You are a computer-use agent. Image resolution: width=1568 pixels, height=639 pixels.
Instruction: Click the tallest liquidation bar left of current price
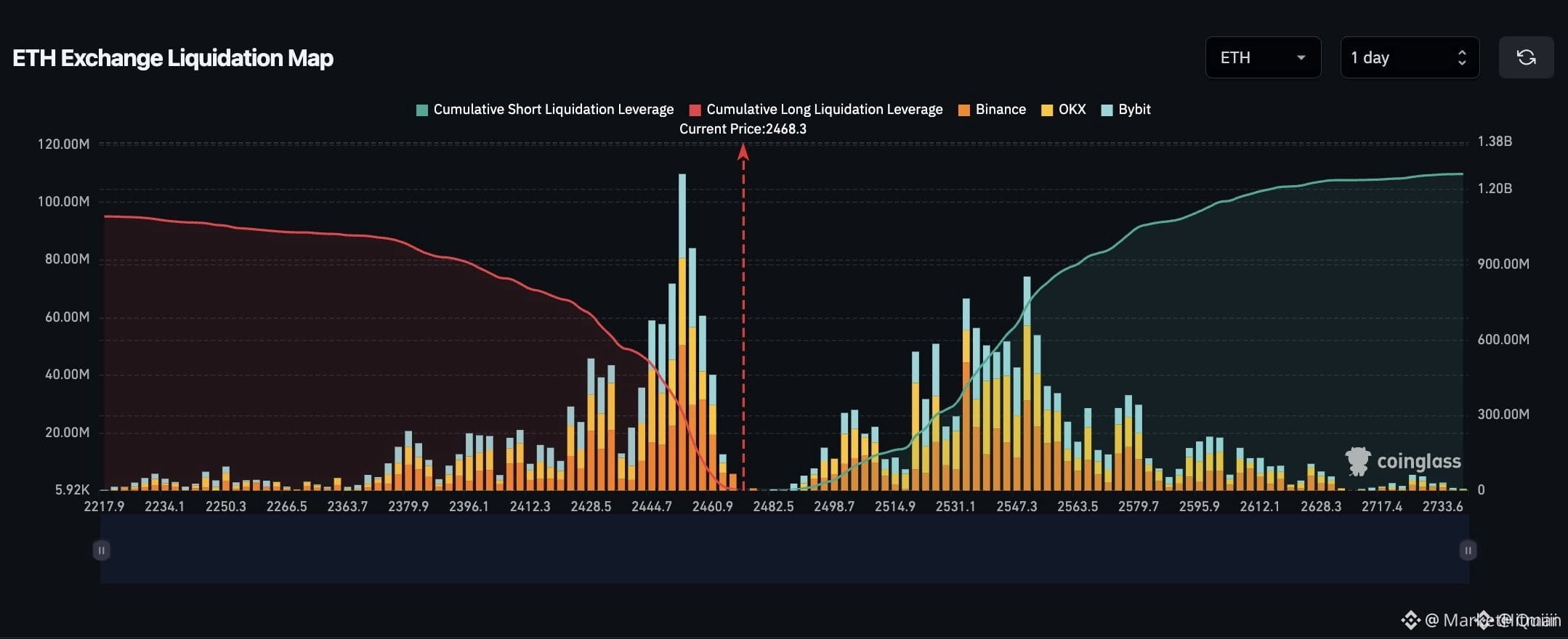tap(682, 332)
